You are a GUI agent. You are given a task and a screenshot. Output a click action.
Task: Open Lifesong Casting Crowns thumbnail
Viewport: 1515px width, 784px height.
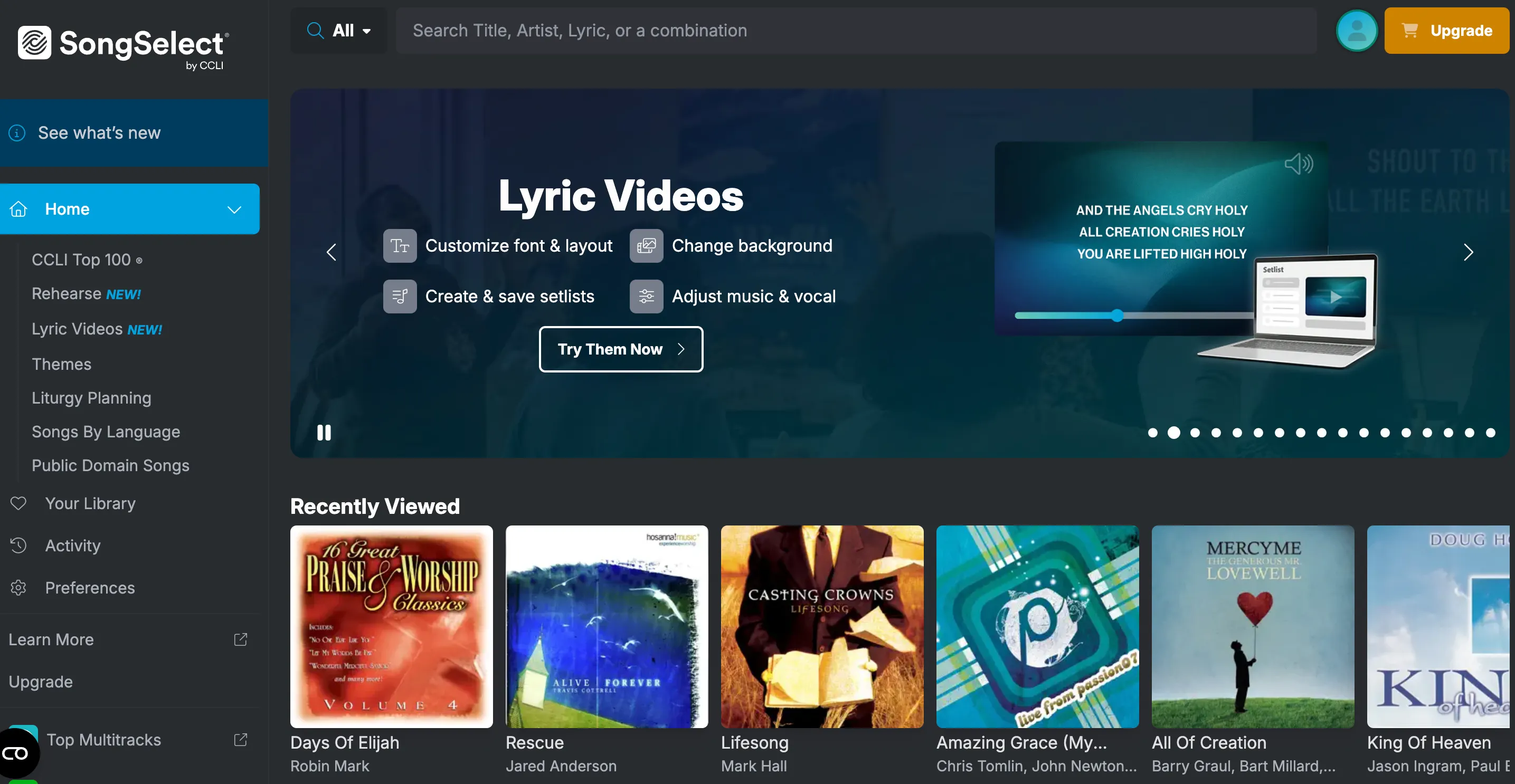(x=822, y=626)
